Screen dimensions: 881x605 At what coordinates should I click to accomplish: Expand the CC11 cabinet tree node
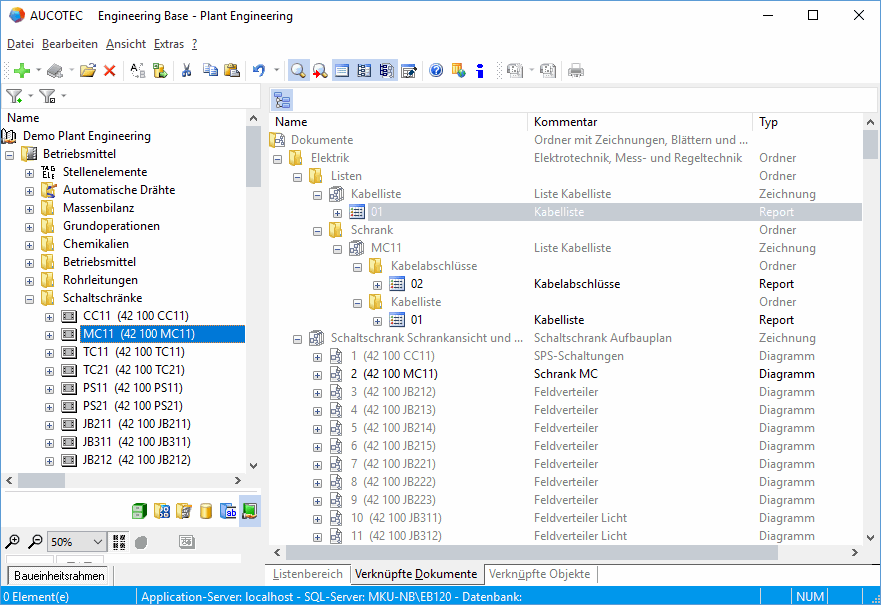[49, 316]
